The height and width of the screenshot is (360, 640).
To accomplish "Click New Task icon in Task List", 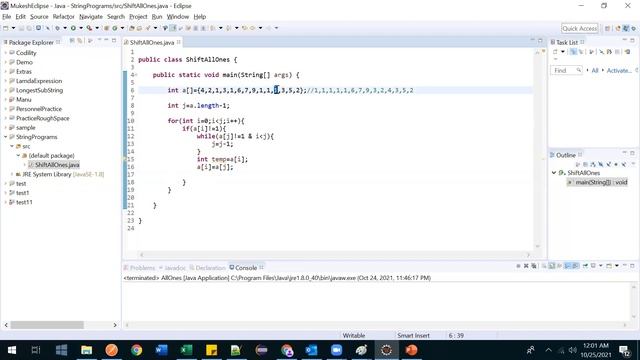I will click(555, 51).
